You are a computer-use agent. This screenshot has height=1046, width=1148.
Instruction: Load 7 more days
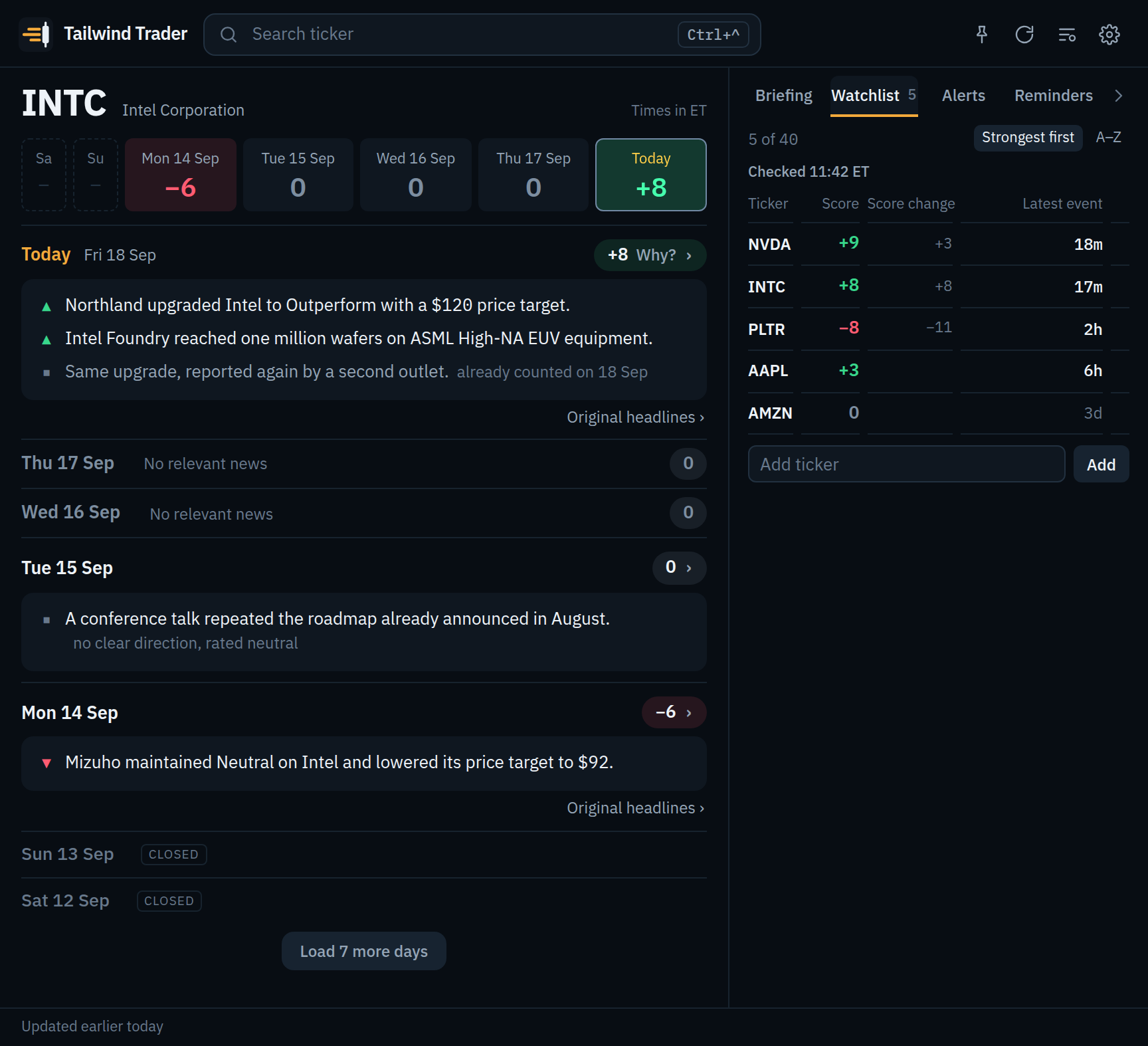coord(364,951)
